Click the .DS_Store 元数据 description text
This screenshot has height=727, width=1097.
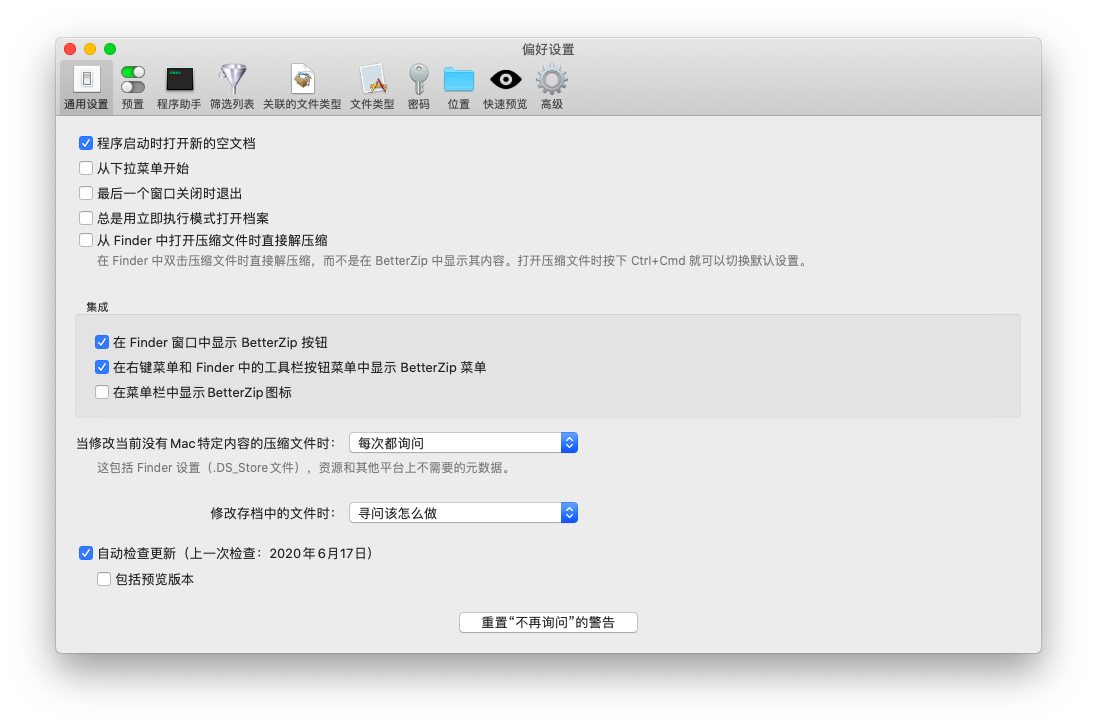pyautogui.click(x=304, y=467)
